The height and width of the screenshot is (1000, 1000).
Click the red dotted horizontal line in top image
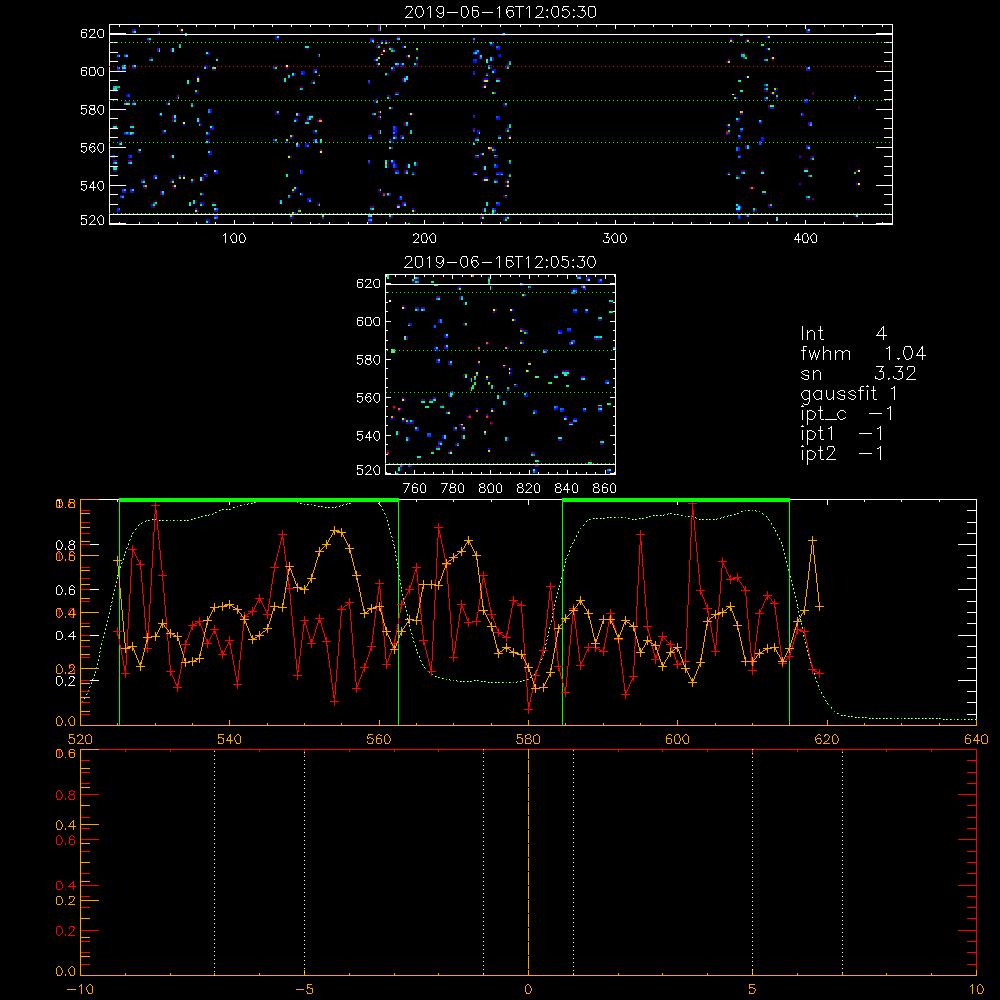click(x=501, y=66)
